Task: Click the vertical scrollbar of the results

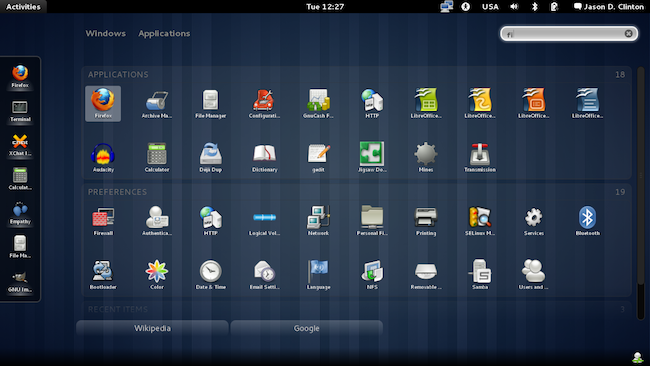Action: point(641,193)
